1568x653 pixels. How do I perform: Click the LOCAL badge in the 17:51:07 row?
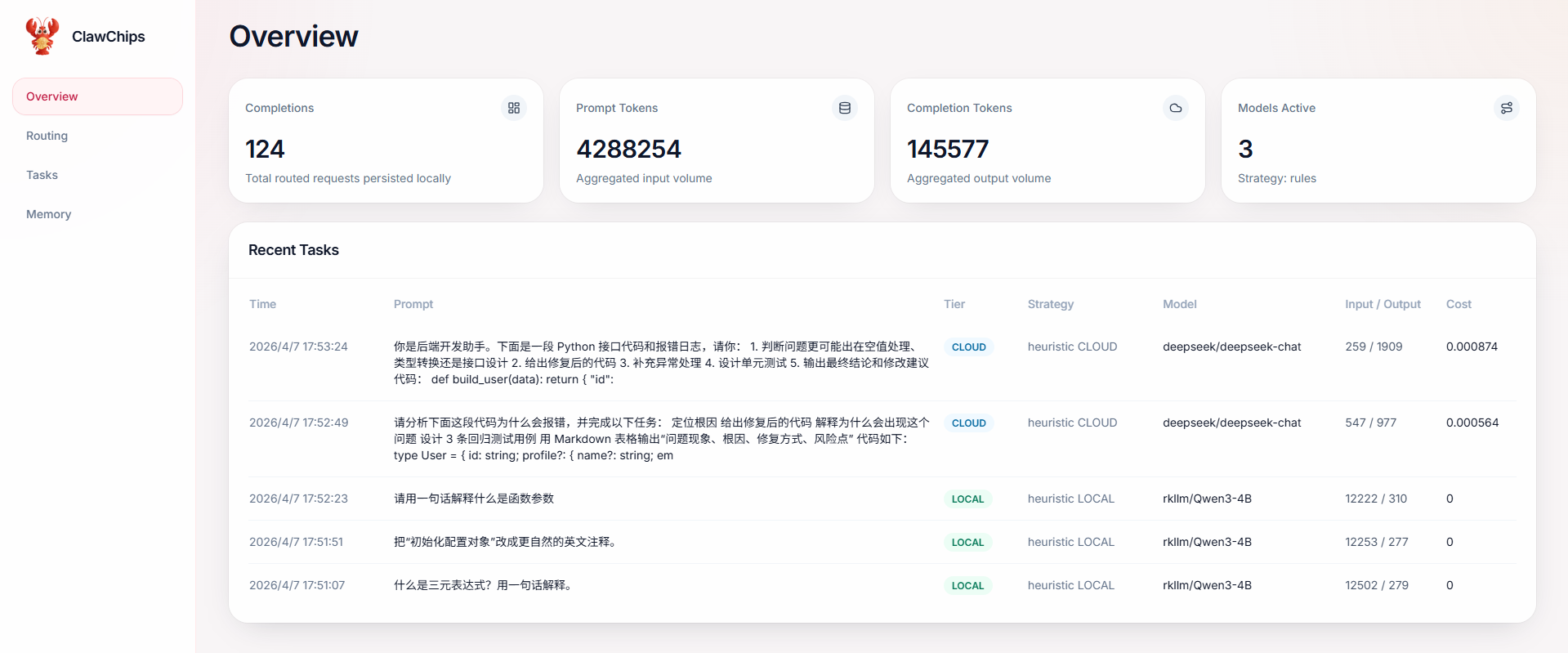[967, 586]
